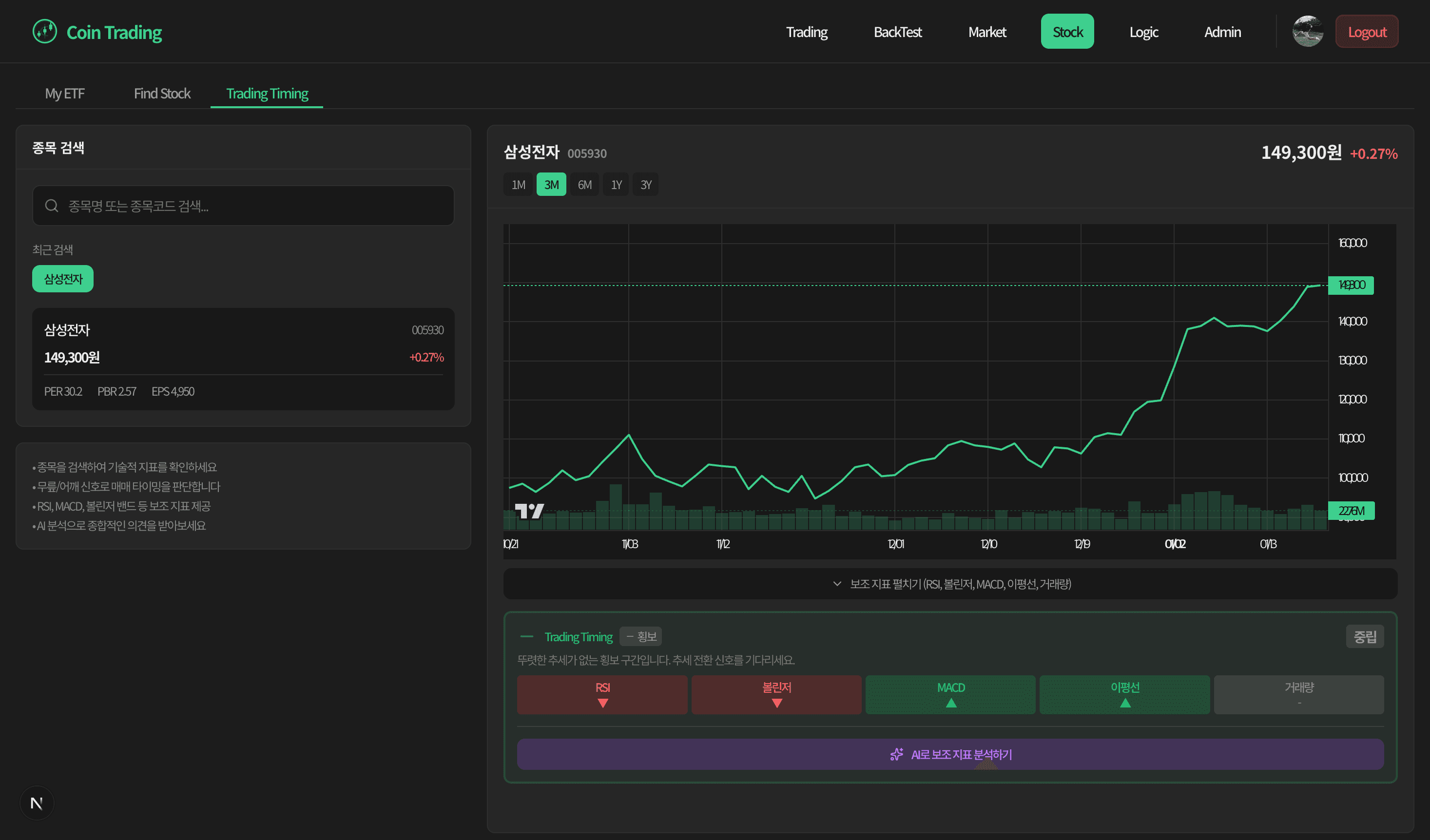Open the user profile avatar
Viewport: 1430px width, 840px height.
[1308, 31]
